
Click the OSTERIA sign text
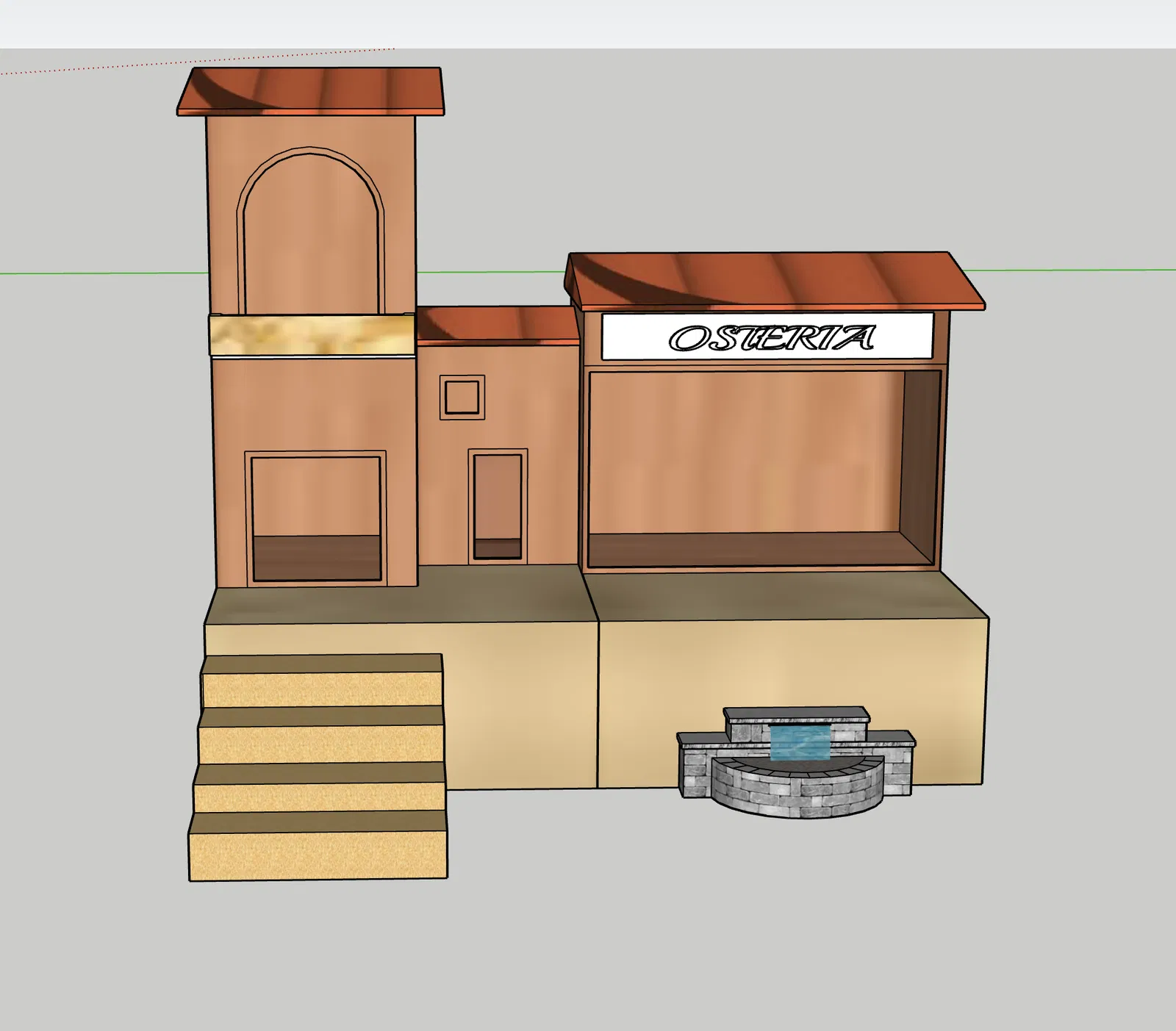[772, 338]
